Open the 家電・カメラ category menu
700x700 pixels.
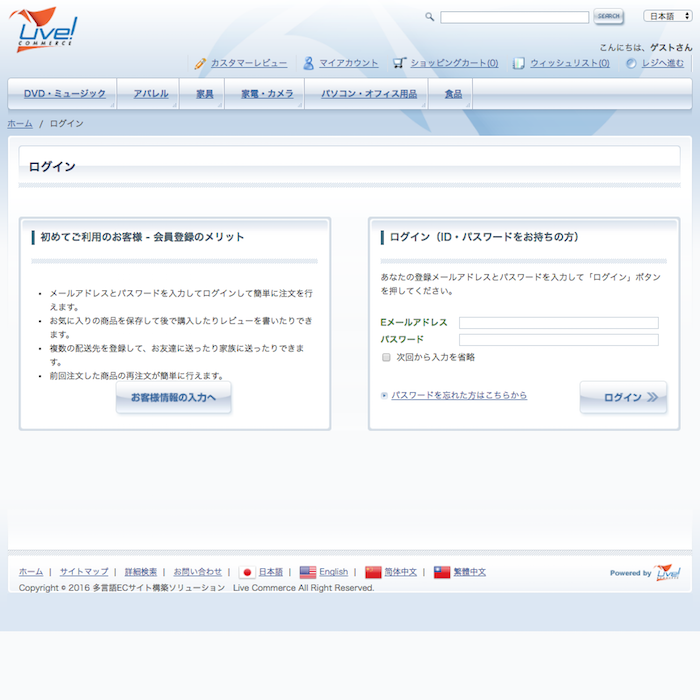tap(267, 94)
